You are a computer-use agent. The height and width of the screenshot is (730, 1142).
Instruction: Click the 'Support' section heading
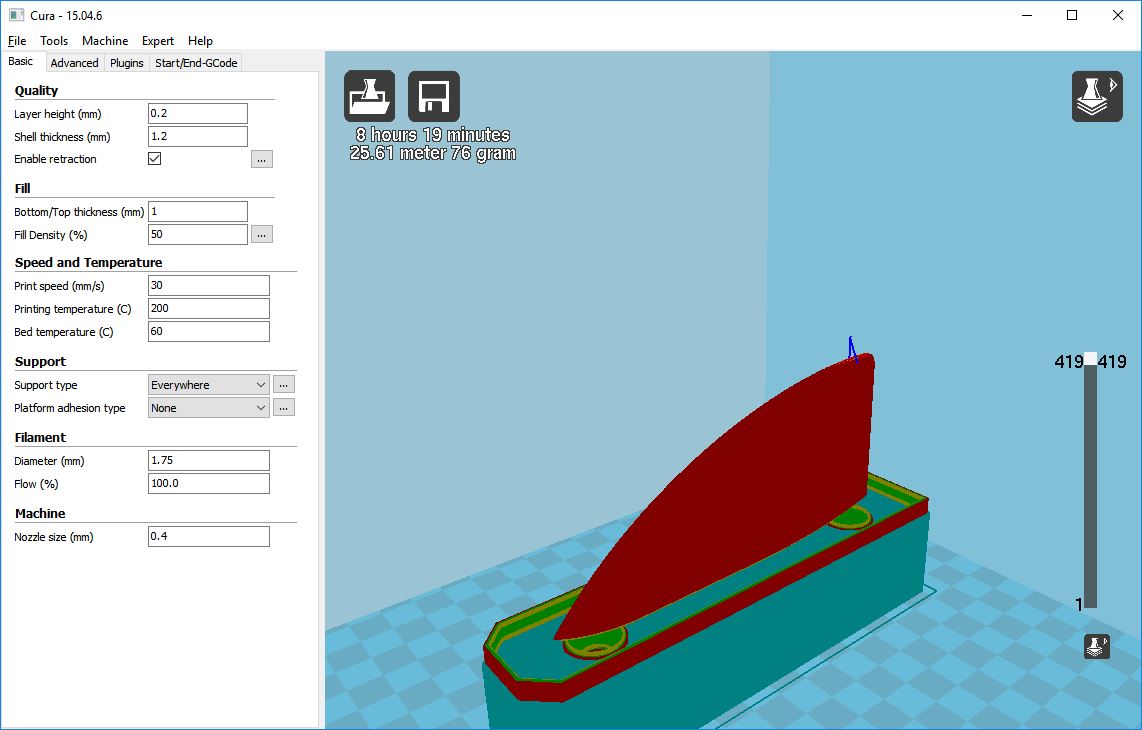(x=40, y=361)
